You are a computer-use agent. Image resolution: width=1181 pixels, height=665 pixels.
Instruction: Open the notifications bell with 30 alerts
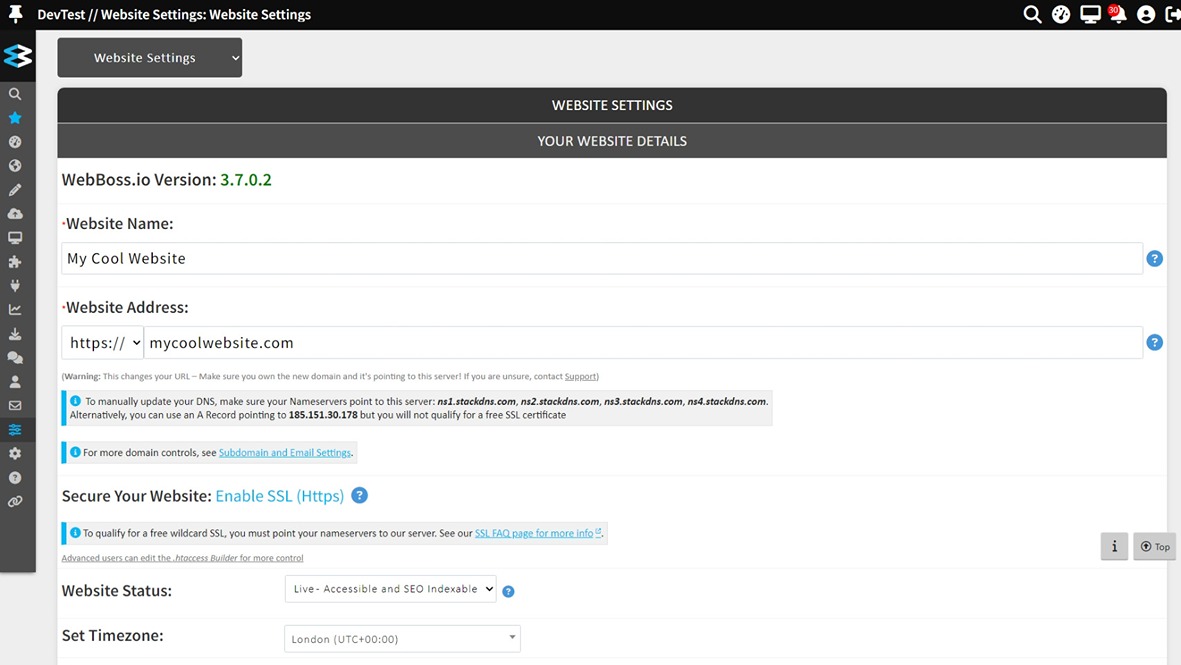click(x=1117, y=14)
